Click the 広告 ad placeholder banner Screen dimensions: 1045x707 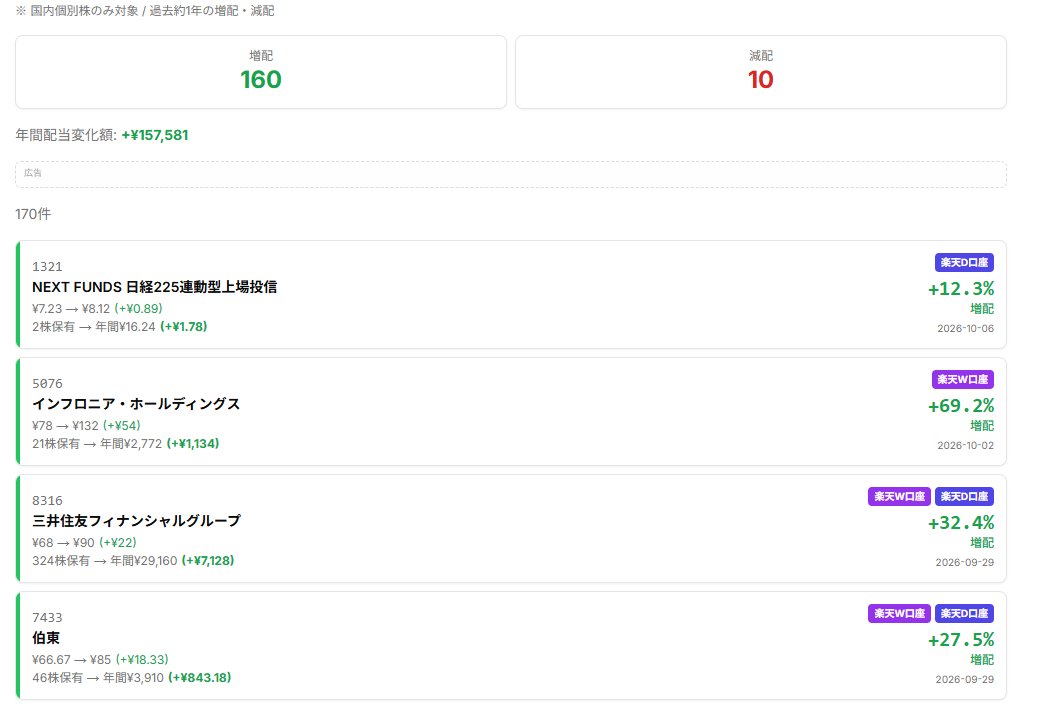pyautogui.click(x=511, y=175)
